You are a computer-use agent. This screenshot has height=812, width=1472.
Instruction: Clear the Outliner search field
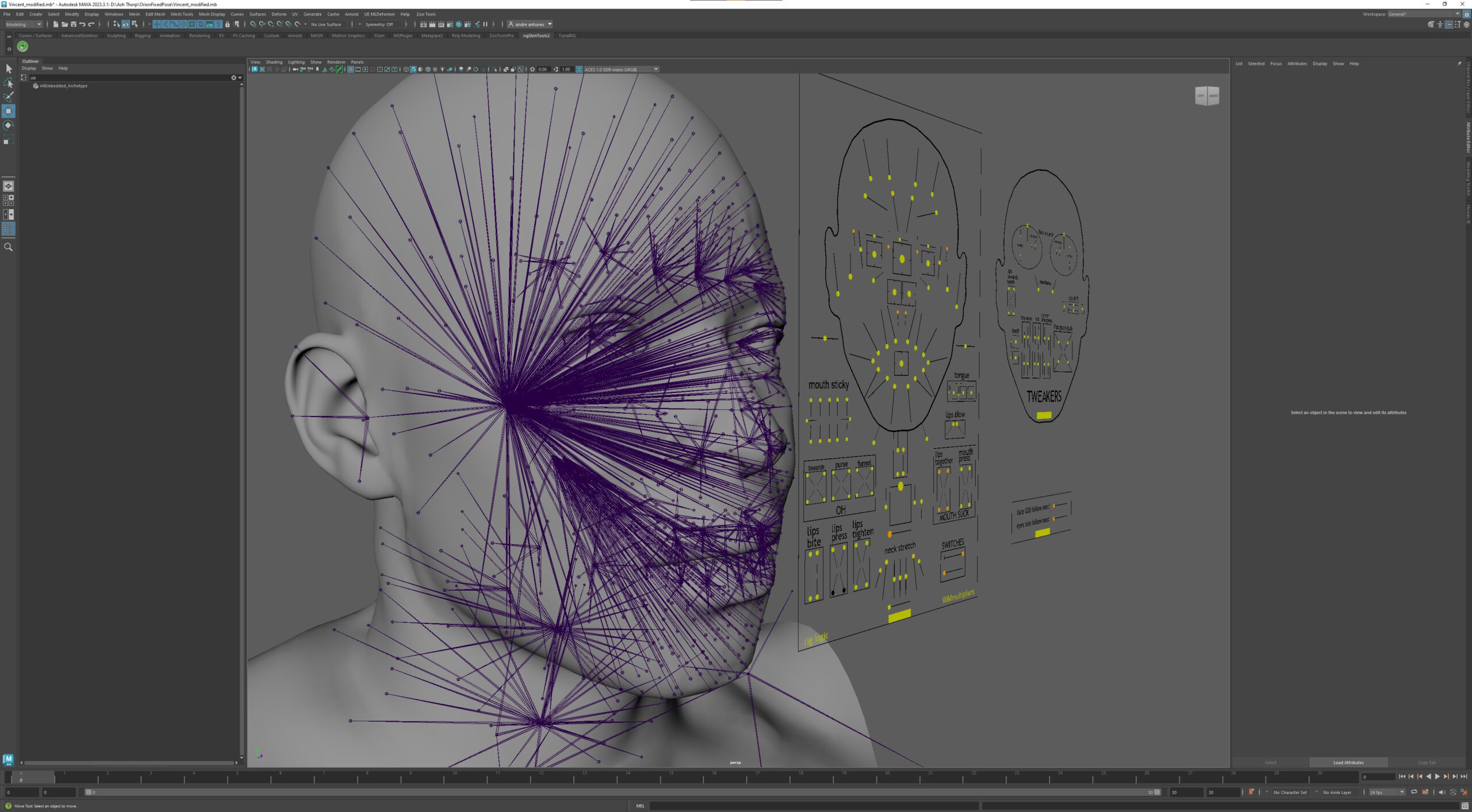(233, 78)
